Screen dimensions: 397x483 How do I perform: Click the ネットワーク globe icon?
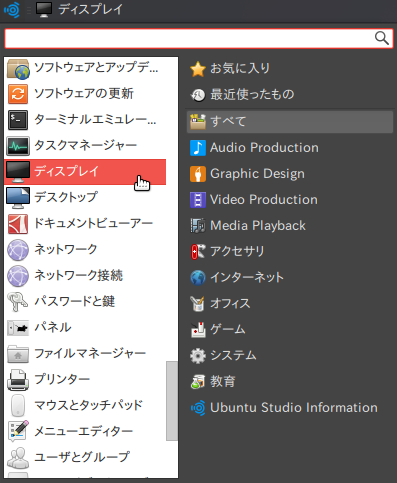pyautogui.click(x=18, y=250)
